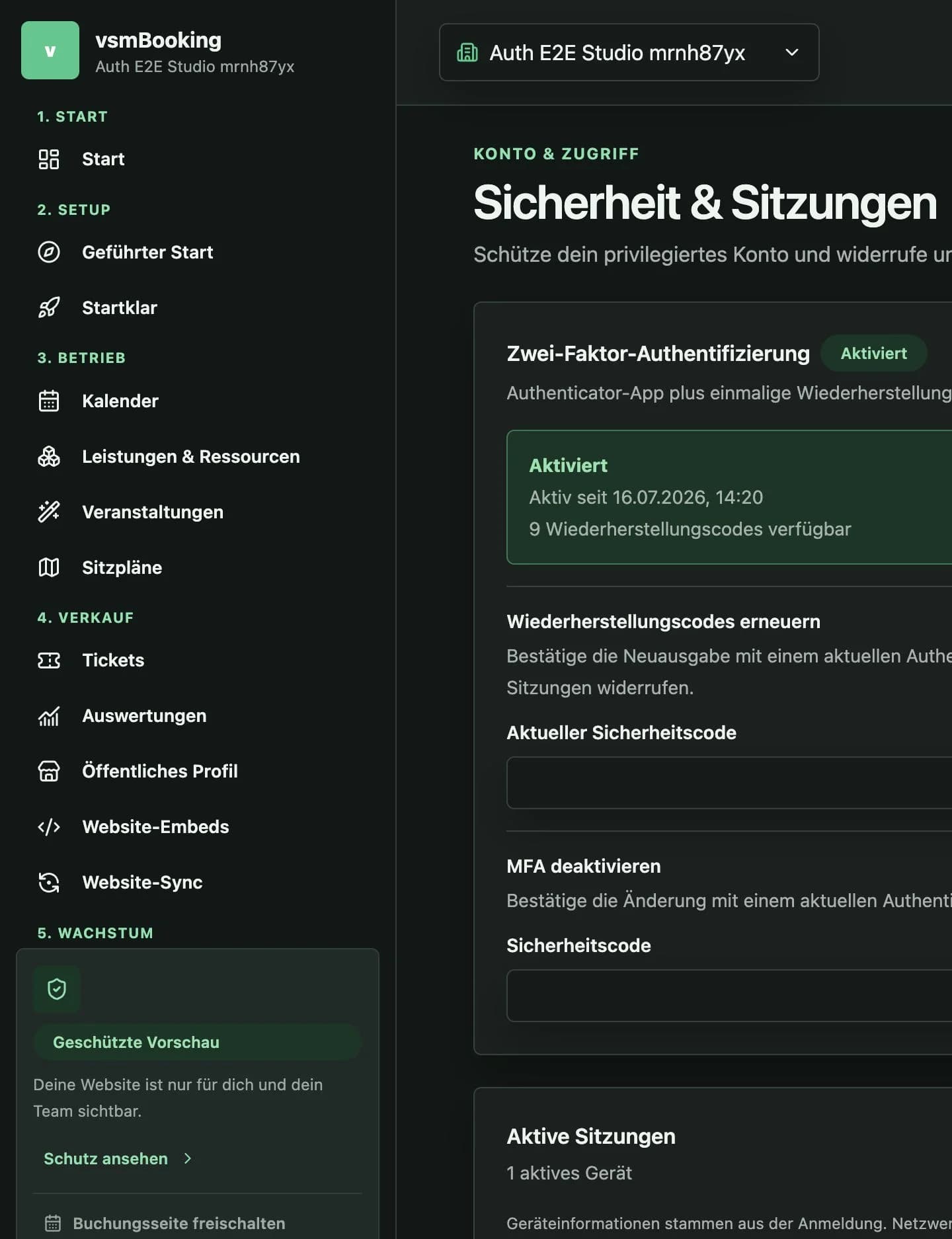Screen dimensions: 952x1239
Task: Click the chevron next to Schutz ansehen
Action: 188,1158
